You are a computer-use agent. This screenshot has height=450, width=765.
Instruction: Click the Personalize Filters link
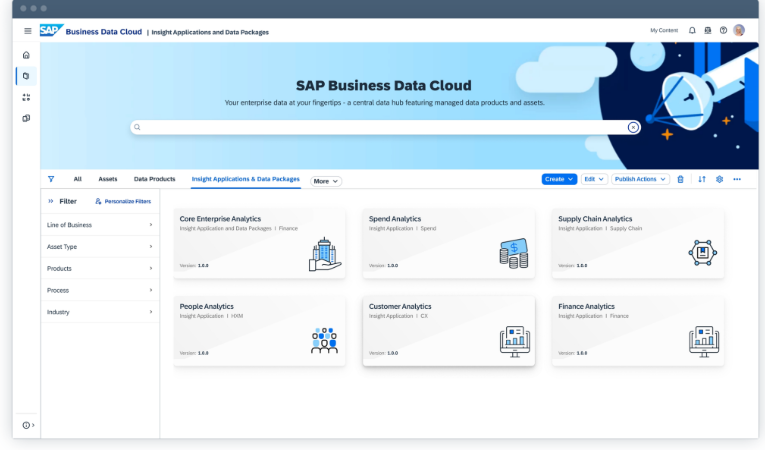pos(123,201)
